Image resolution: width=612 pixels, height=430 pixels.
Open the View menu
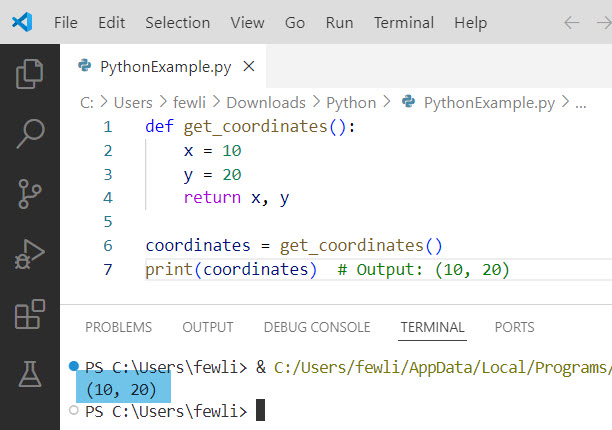coord(247,23)
